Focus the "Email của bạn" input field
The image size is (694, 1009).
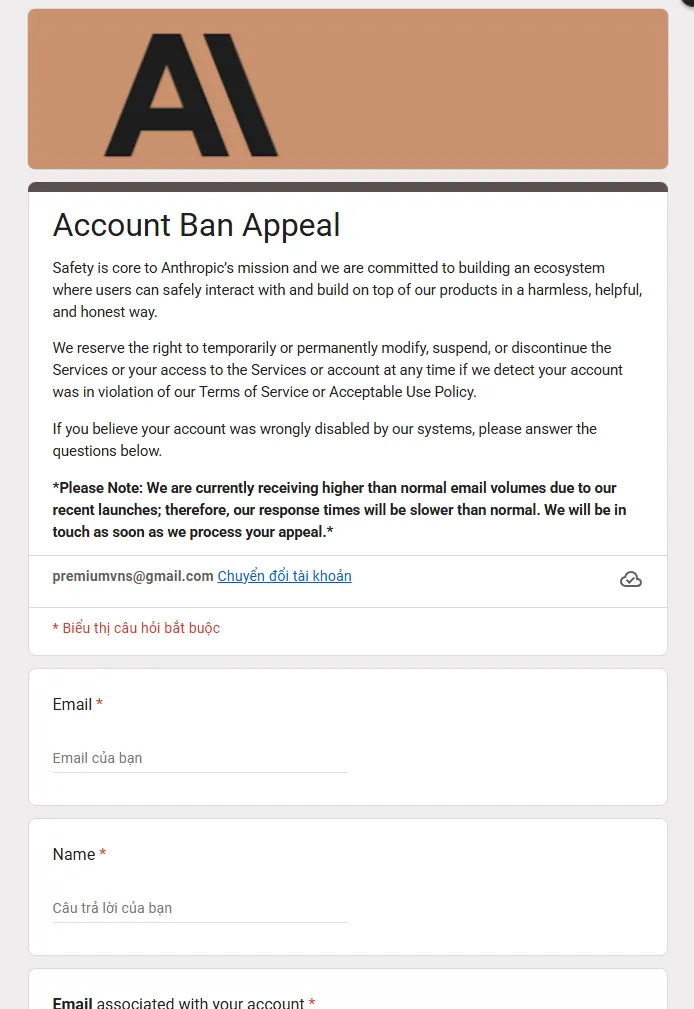[x=200, y=758]
